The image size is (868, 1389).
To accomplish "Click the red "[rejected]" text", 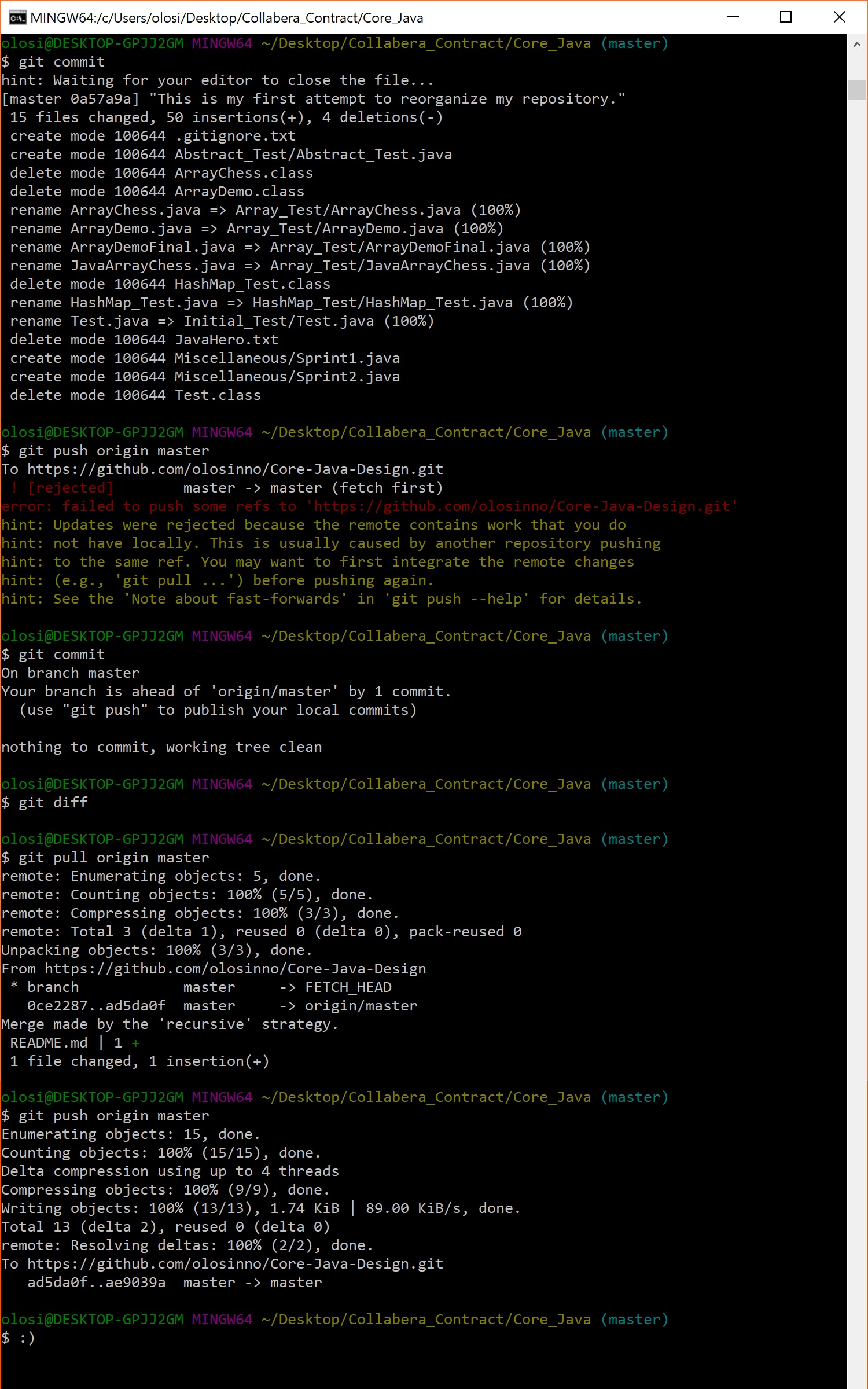I will pyautogui.click(x=71, y=488).
